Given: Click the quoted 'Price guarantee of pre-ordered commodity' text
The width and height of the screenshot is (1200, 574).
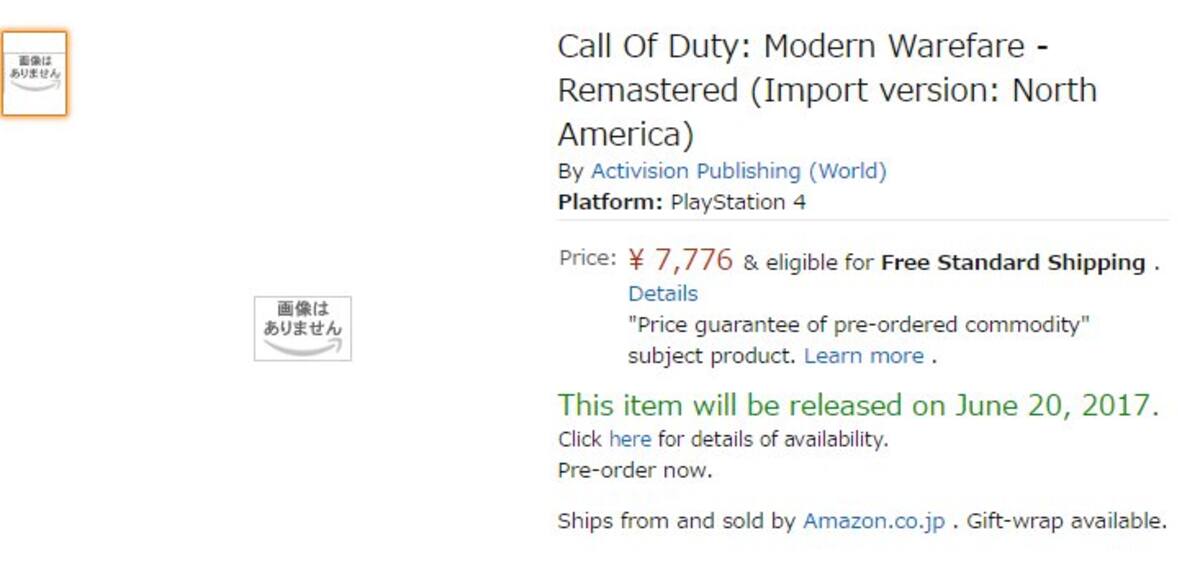Looking at the screenshot, I should click(859, 325).
